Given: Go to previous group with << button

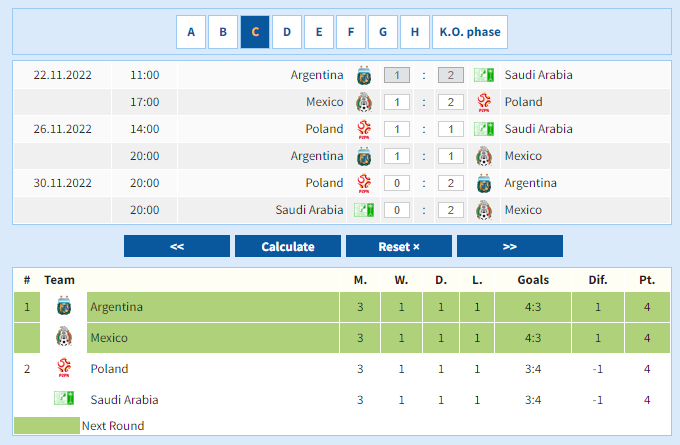Looking at the screenshot, I should coord(177,246).
